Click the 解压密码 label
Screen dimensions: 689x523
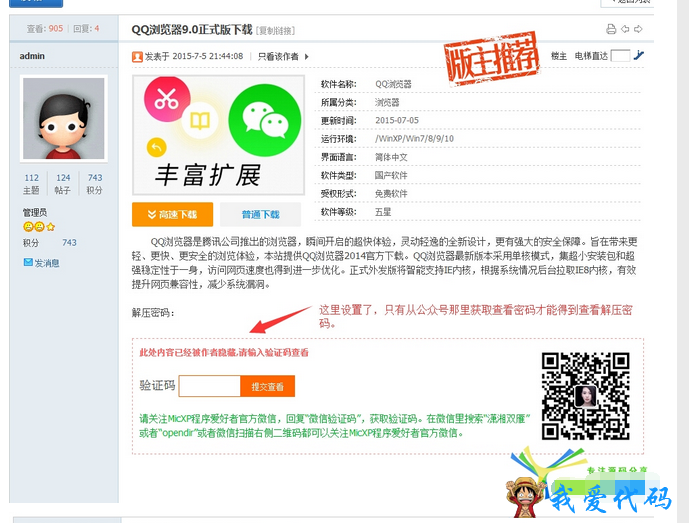coord(153,313)
